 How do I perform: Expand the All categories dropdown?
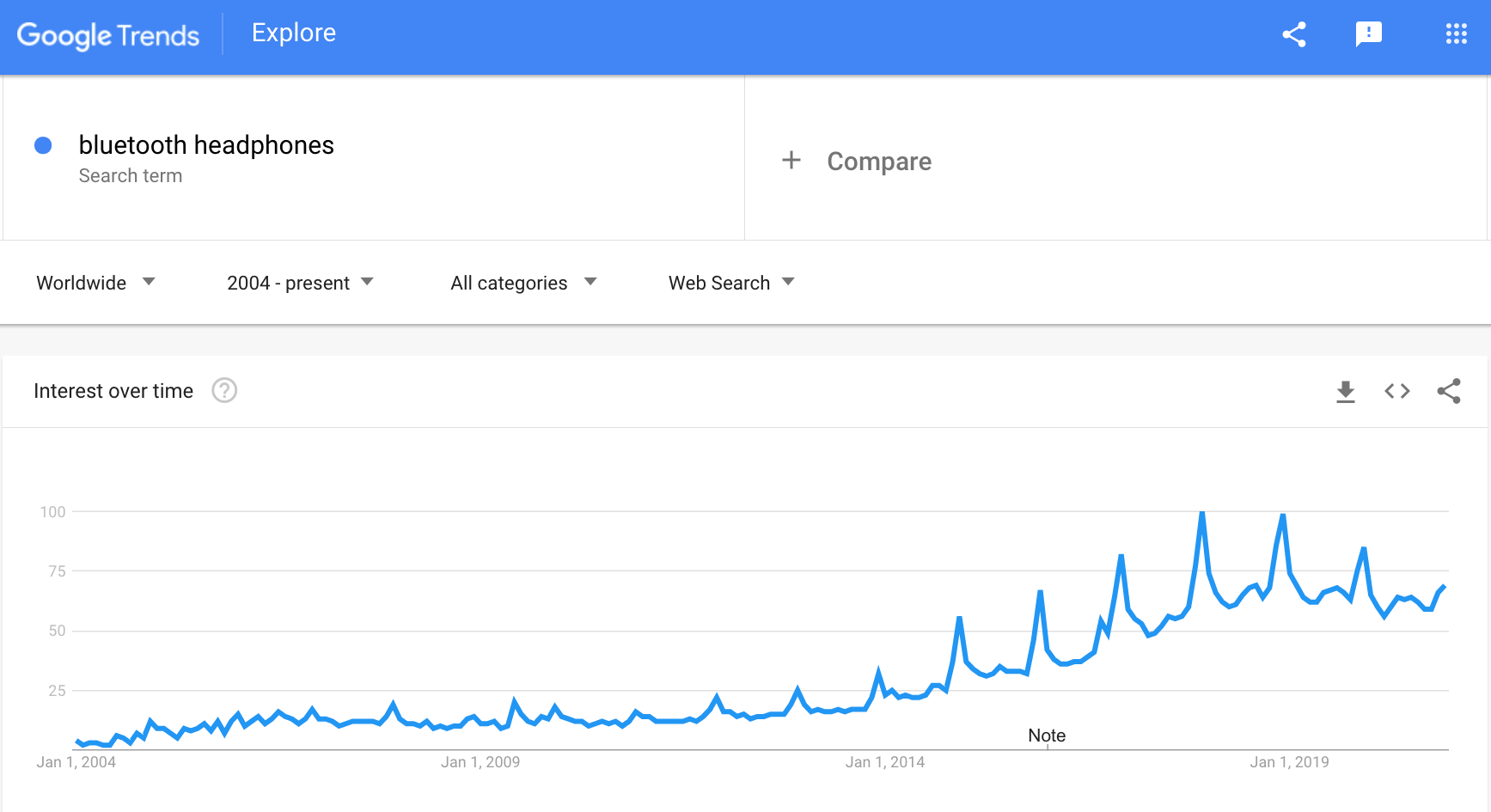pyautogui.click(x=523, y=283)
